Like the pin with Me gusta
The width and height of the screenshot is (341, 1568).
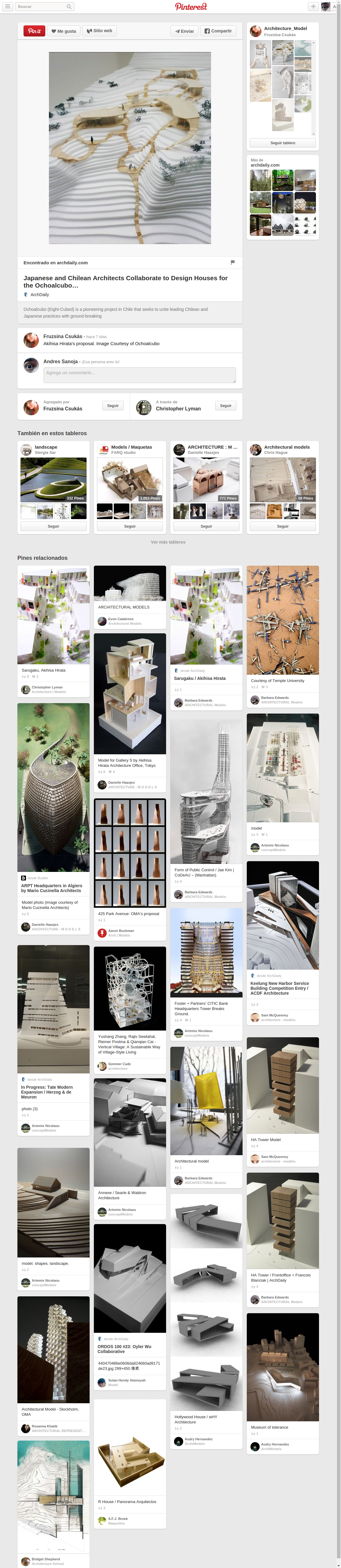(63, 31)
